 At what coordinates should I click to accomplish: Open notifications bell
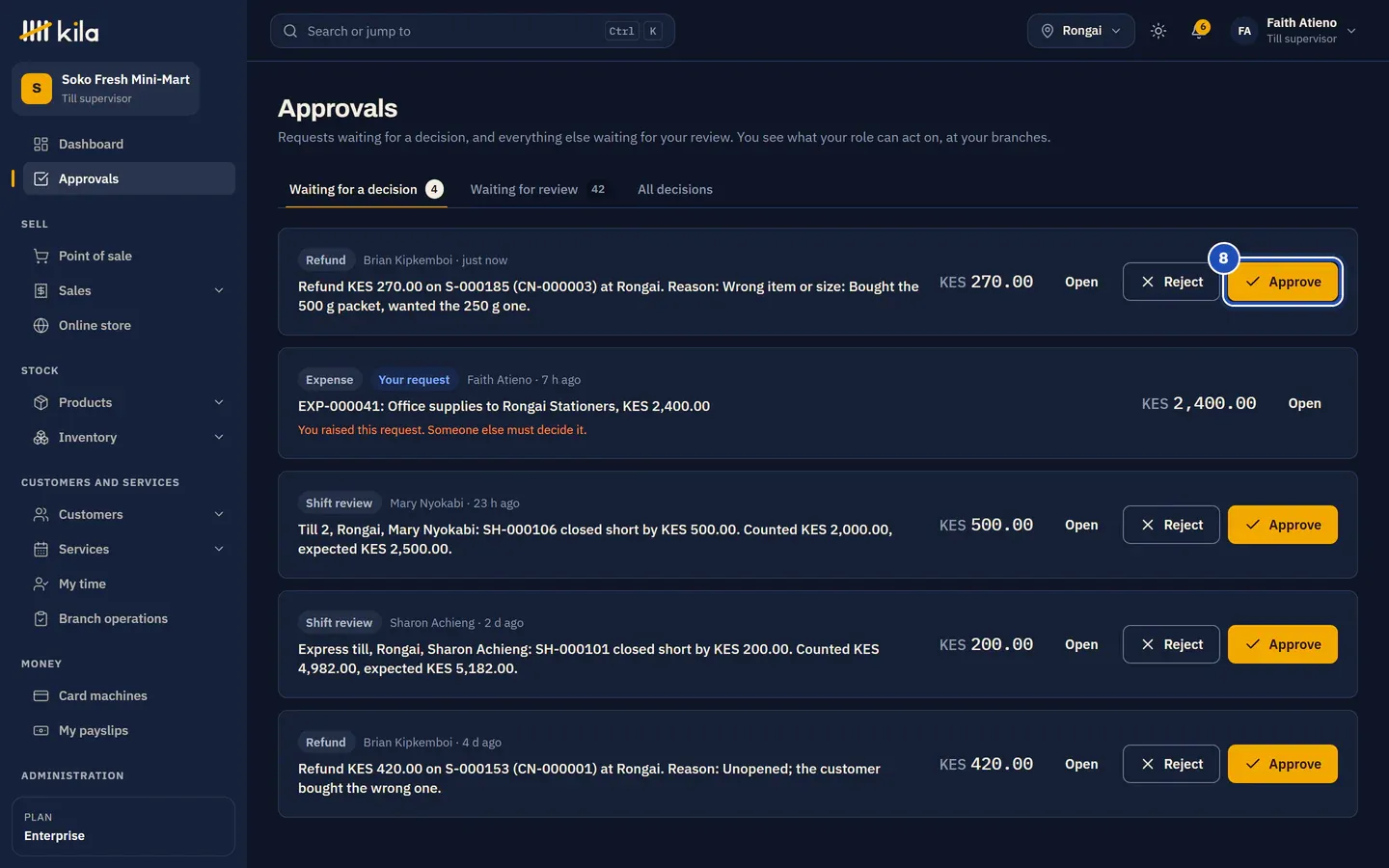1199,31
